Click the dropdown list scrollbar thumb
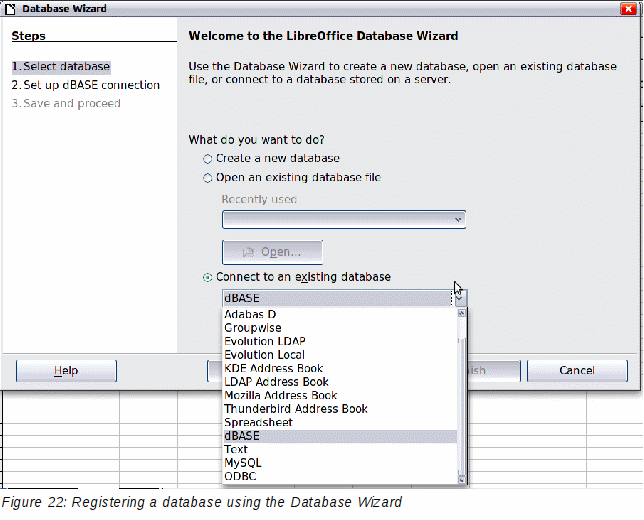Image resolution: width=644 pixels, height=520 pixels. coord(462,405)
